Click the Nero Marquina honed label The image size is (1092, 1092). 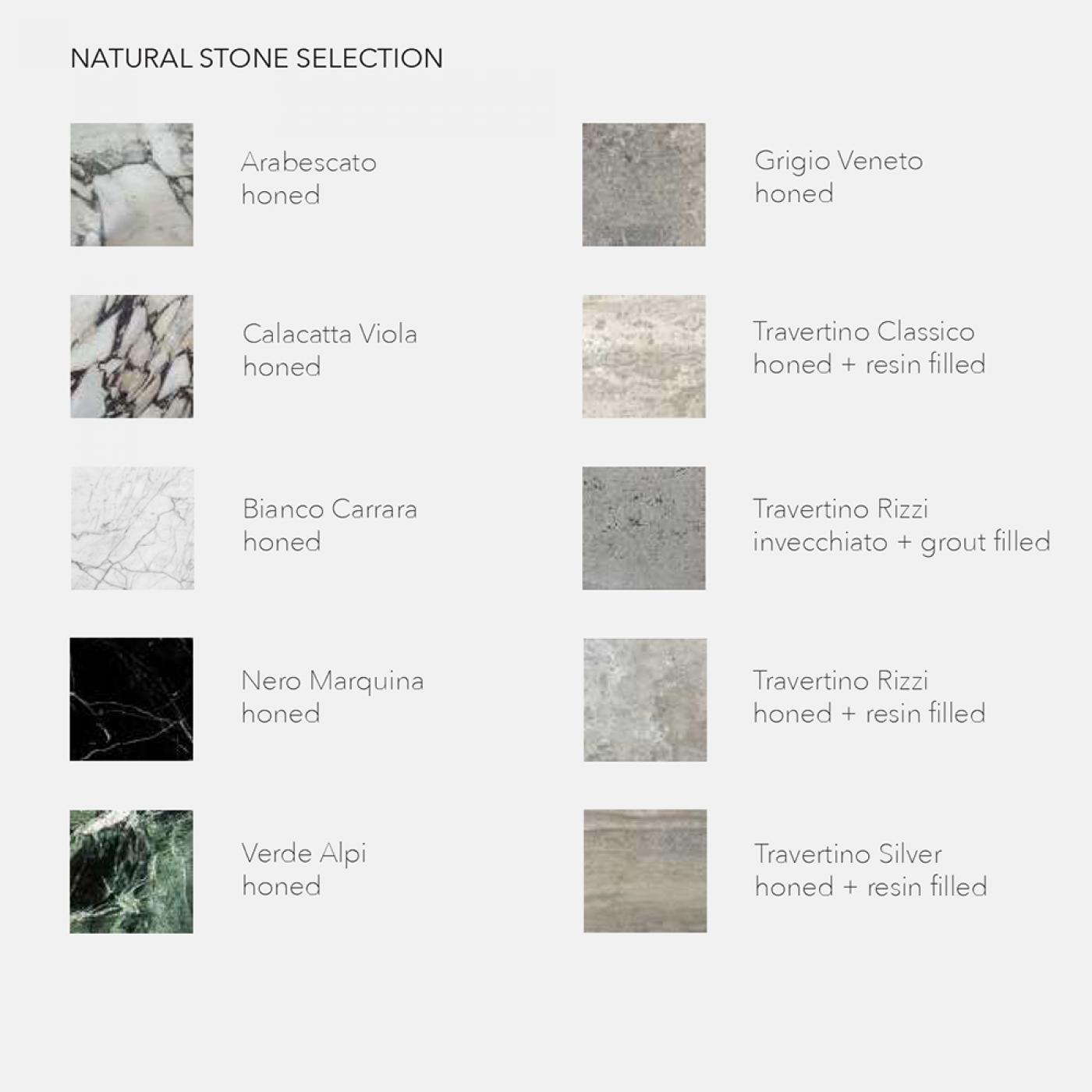(331, 697)
